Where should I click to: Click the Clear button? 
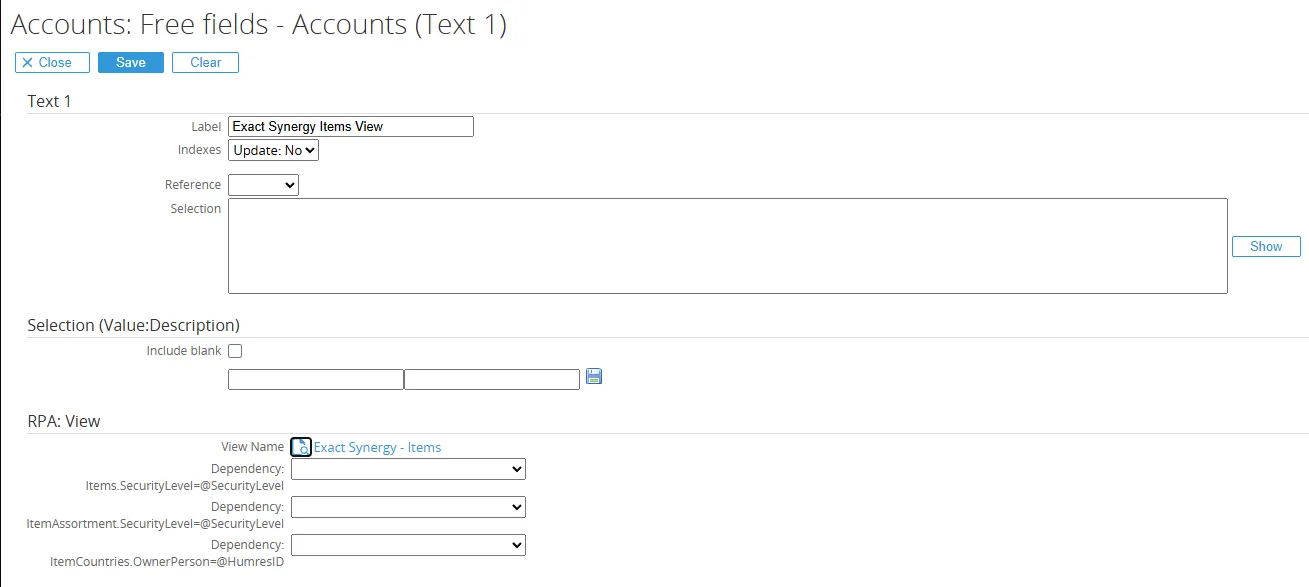pyautogui.click(x=205, y=62)
